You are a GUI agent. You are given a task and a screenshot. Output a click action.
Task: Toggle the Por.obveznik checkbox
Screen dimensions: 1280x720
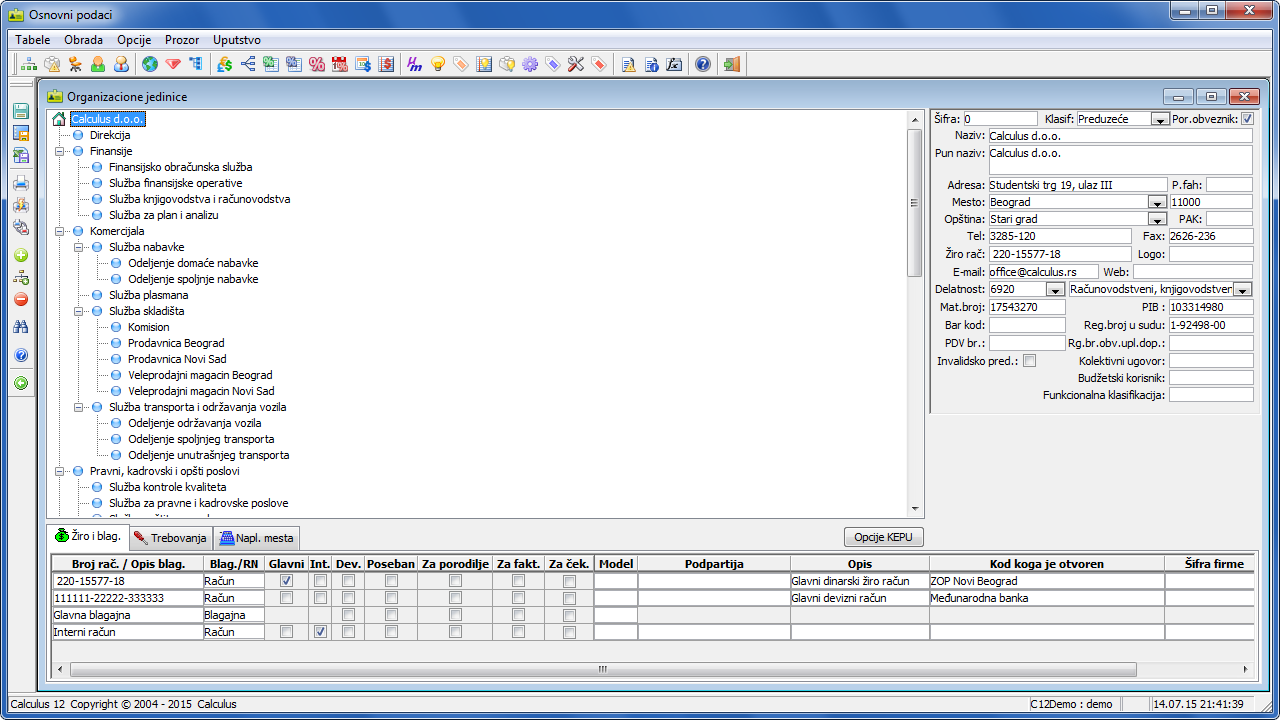(x=1247, y=119)
